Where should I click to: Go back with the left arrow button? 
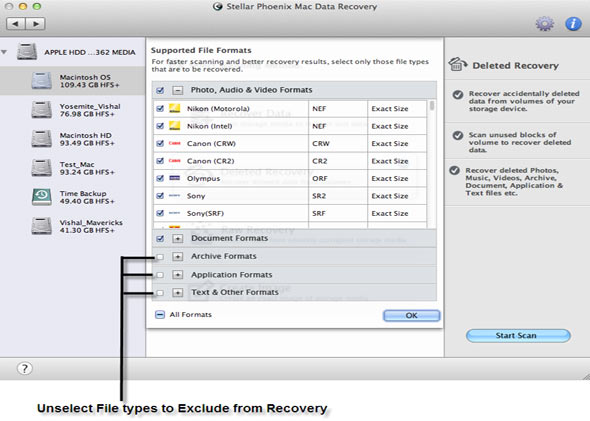tap(16, 24)
